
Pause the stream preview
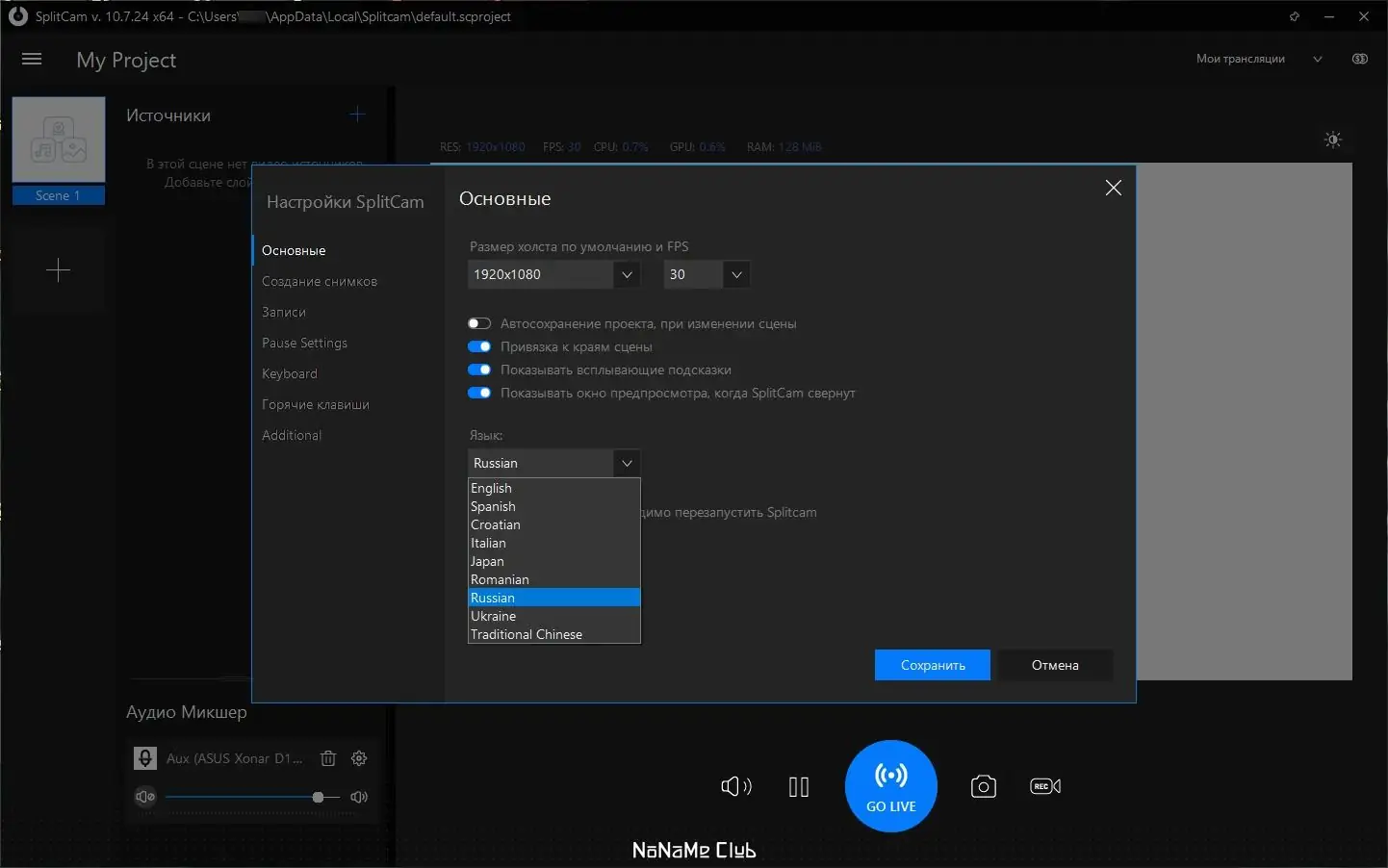coord(799,786)
